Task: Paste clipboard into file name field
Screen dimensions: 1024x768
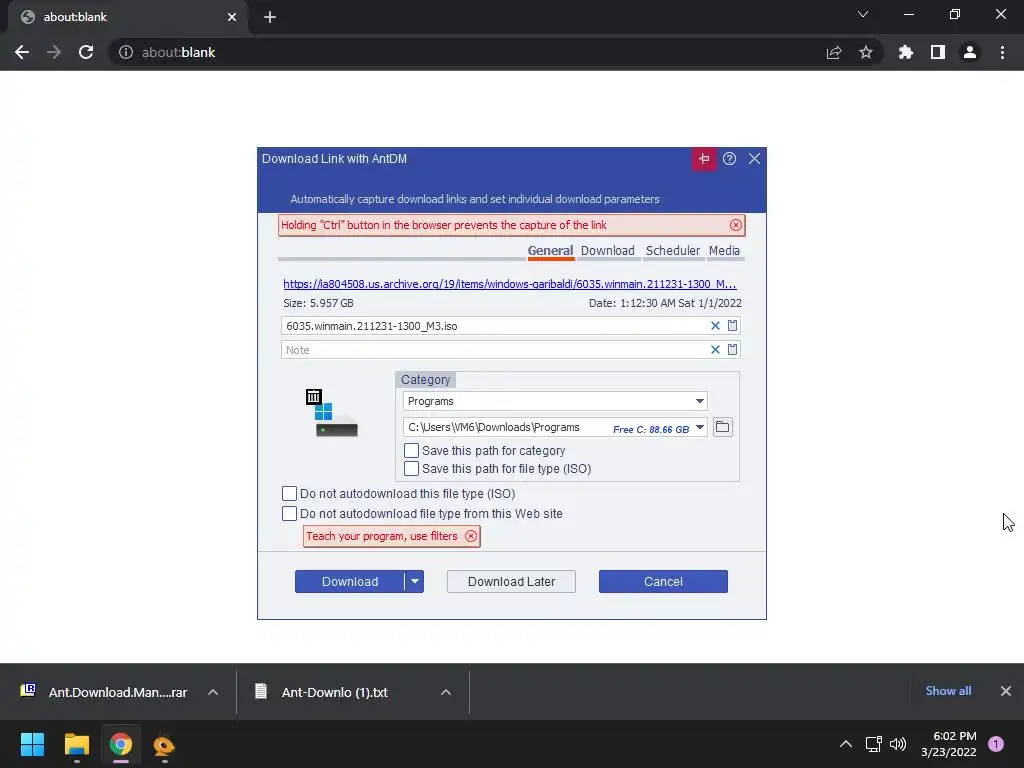Action: (x=733, y=326)
